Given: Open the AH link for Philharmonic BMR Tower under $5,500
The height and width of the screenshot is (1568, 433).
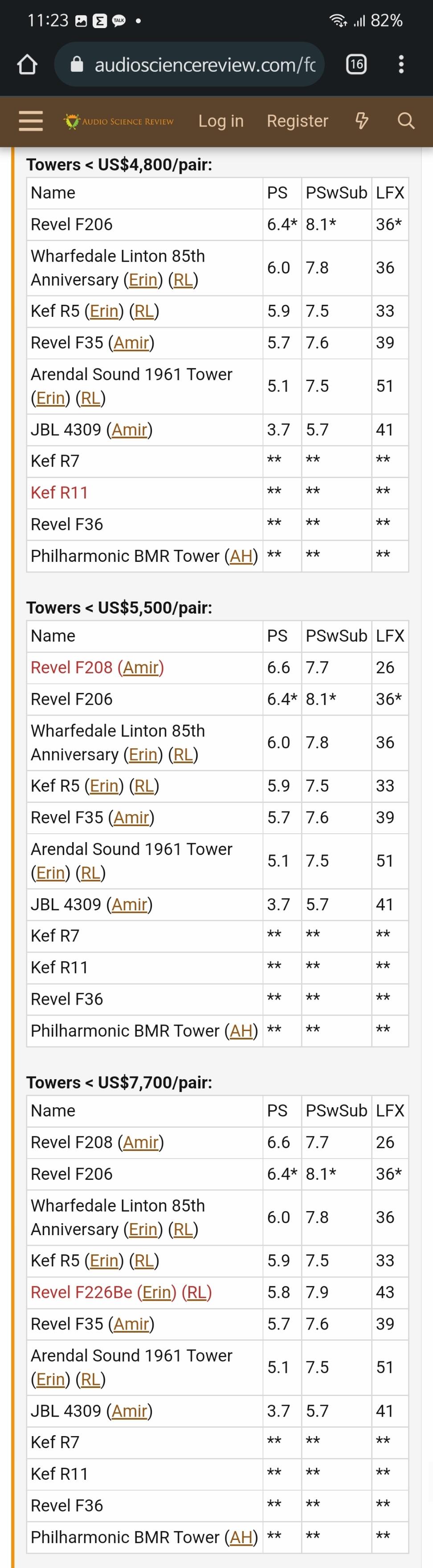Looking at the screenshot, I should [241, 1031].
